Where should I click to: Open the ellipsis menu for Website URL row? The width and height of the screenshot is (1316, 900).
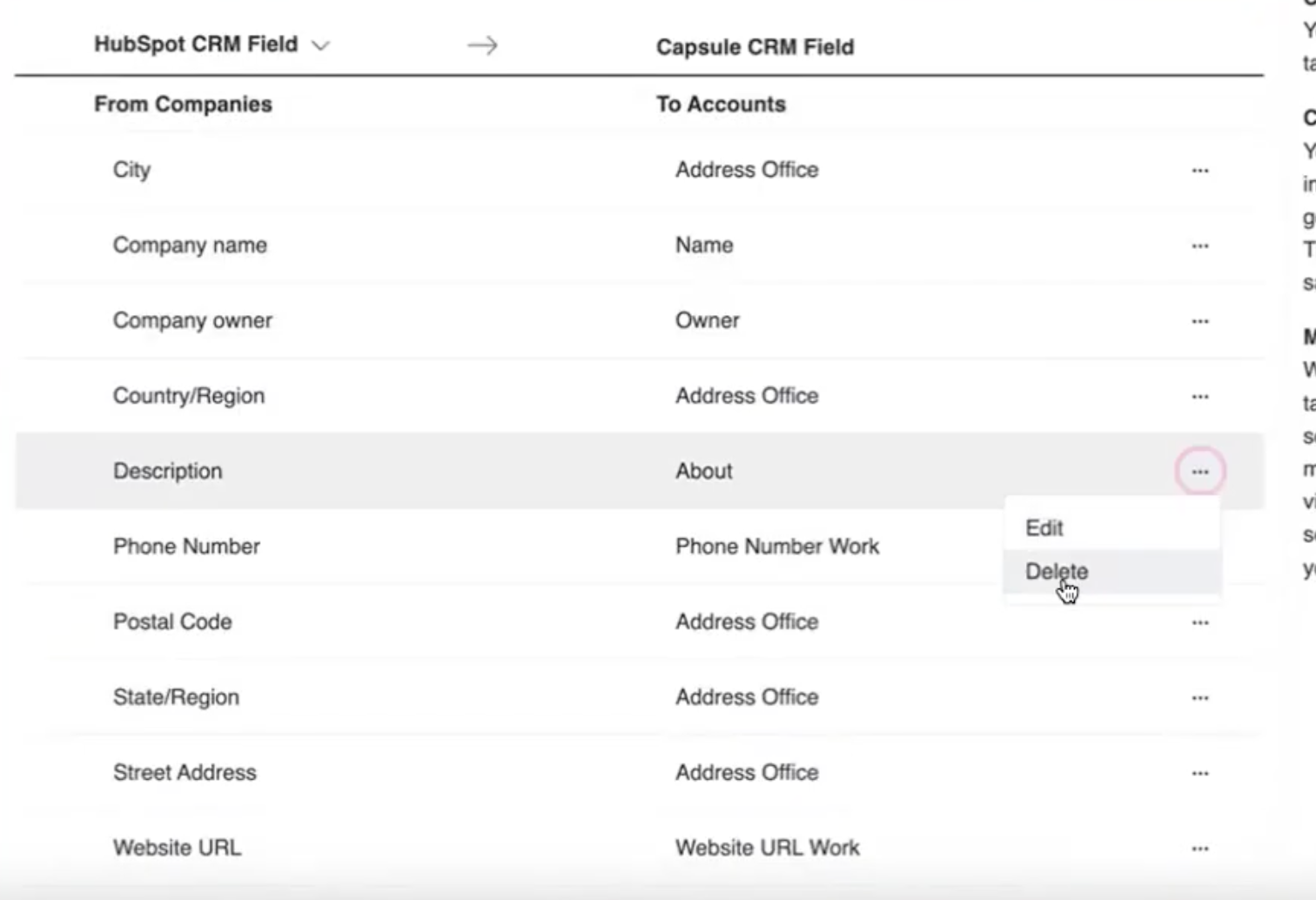pos(1200,849)
